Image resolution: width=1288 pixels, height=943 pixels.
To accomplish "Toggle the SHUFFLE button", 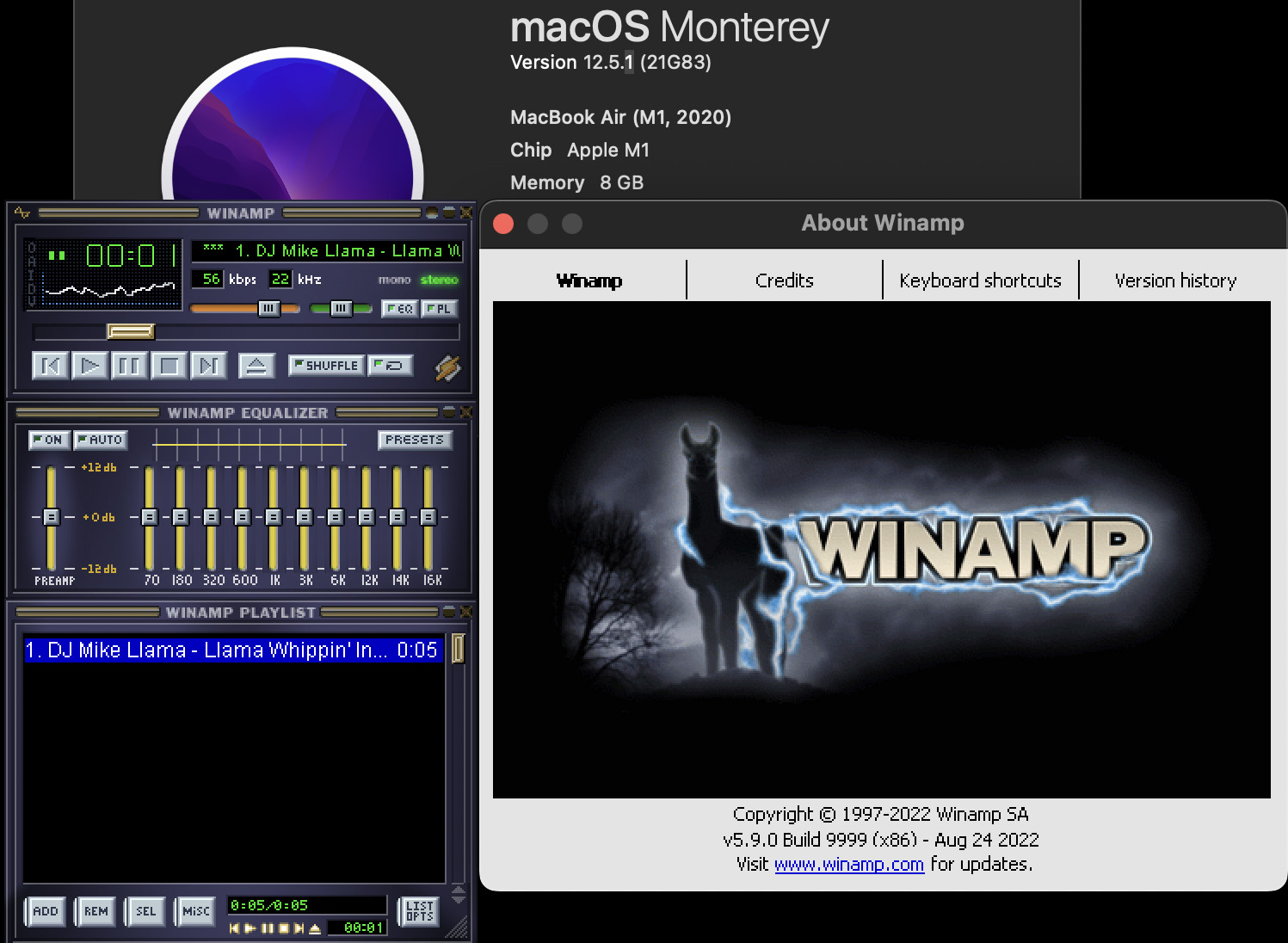I will (326, 366).
